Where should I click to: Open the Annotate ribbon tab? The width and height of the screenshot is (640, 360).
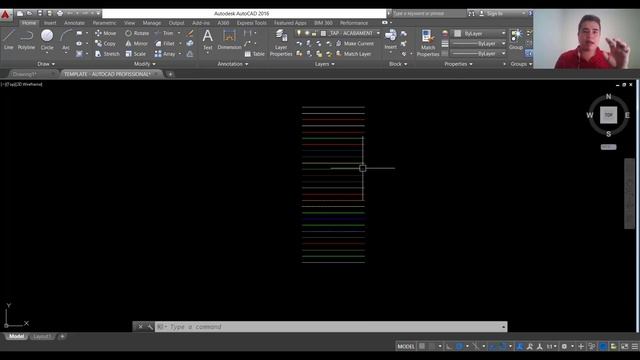(74, 23)
